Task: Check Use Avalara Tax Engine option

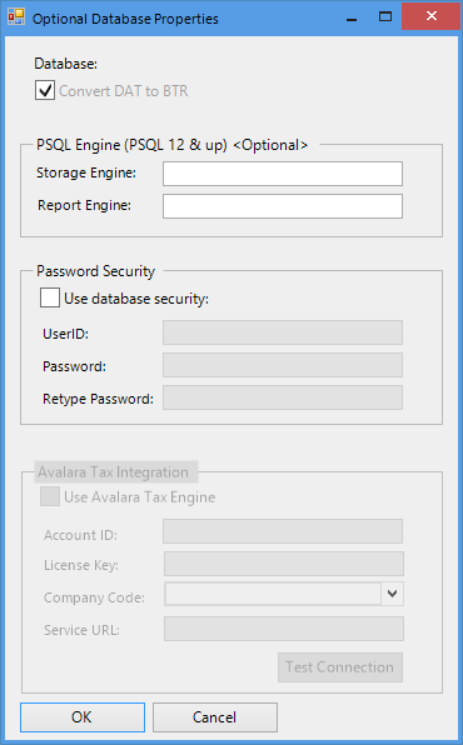Action: [x=50, y=497]
